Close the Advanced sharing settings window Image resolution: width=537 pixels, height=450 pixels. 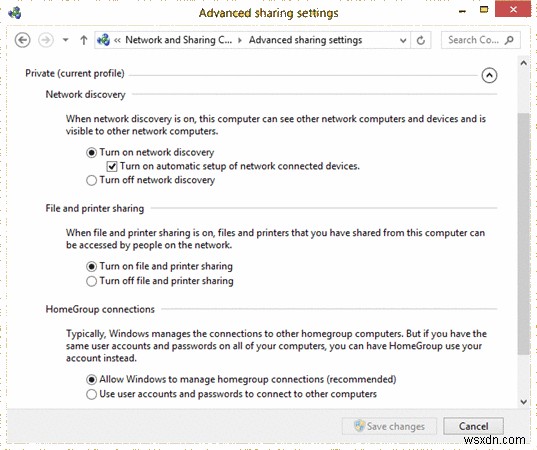(513, 10)
